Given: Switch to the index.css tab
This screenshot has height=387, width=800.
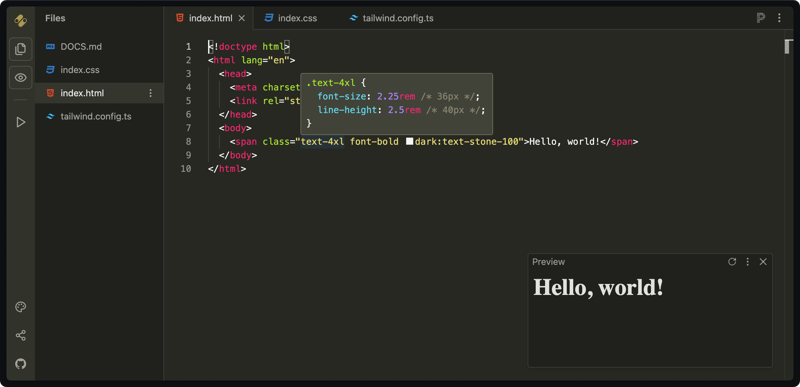Looking at the screenshot, I should tap(291, 18).
